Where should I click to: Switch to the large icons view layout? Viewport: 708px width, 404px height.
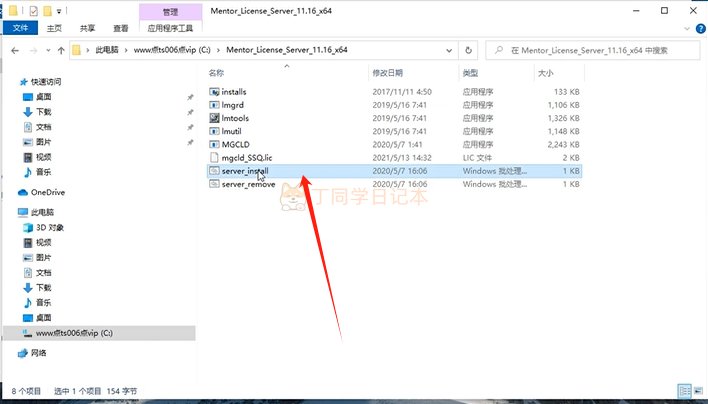click(699, 390)
